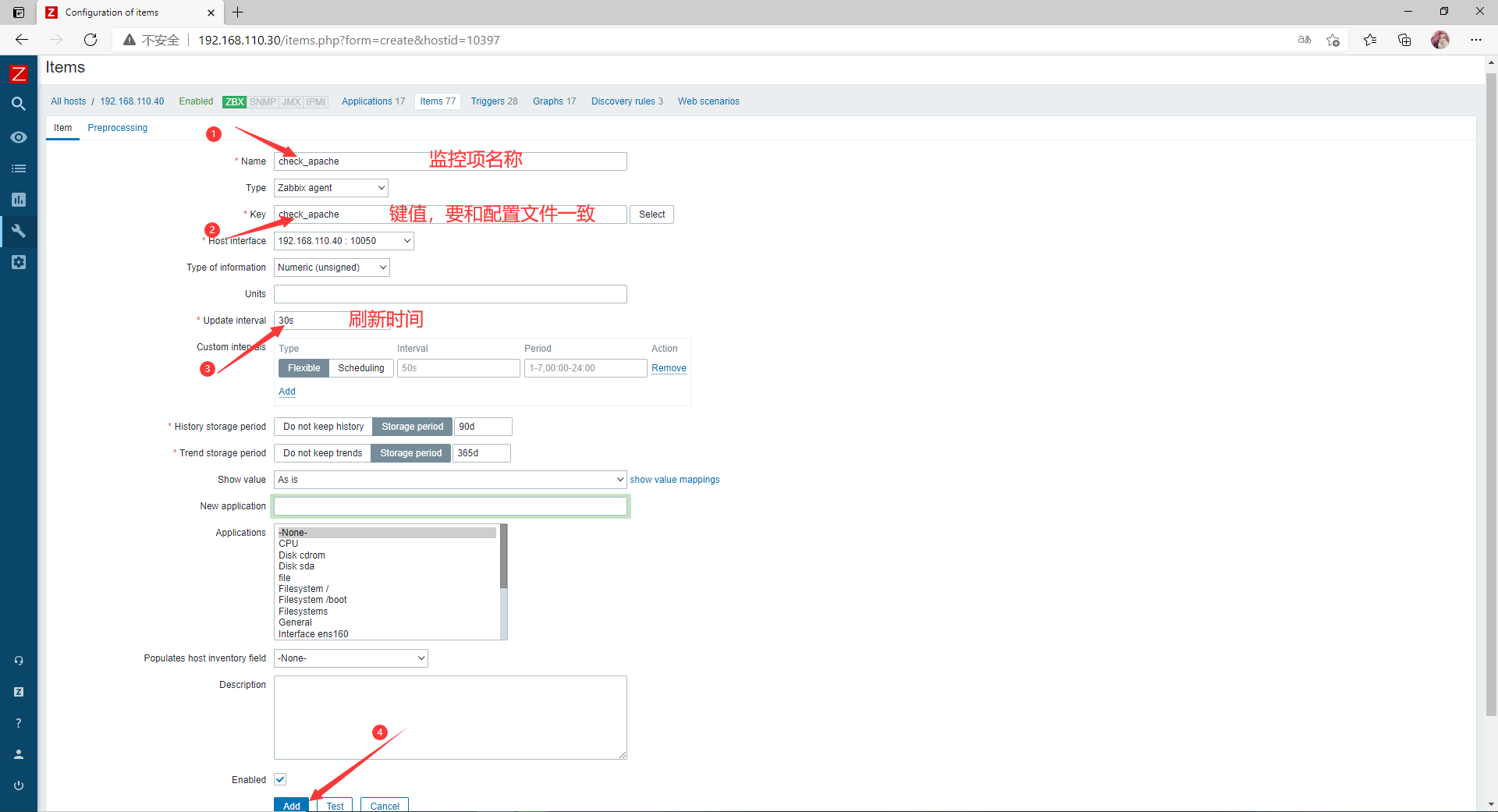This screenshot has height=812, width=1498.
Task: Open the User settings person icon
Action: 19,754
